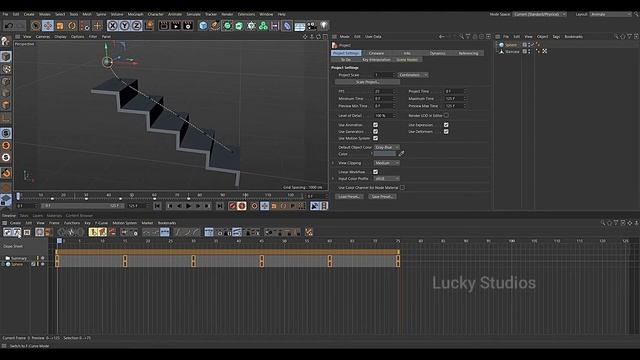The width and height of the screenshot is (640, 360).
Task: Expand the Input Color Profile options
Action: point(333,179)
